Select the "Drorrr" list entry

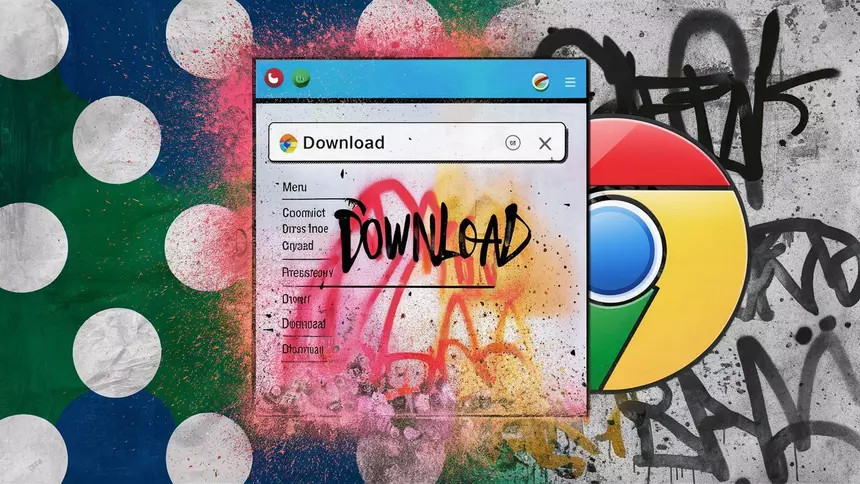click(296, 299)
